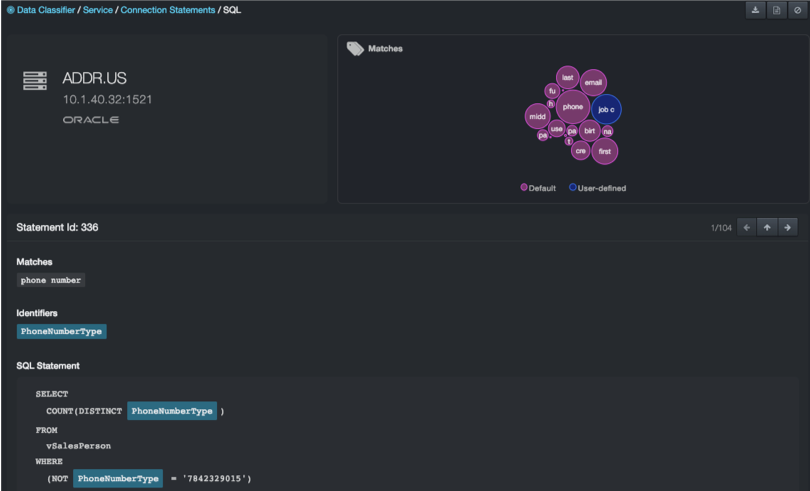
Task: Go to next statement with right arrow
Action: (x=788, y=227)
